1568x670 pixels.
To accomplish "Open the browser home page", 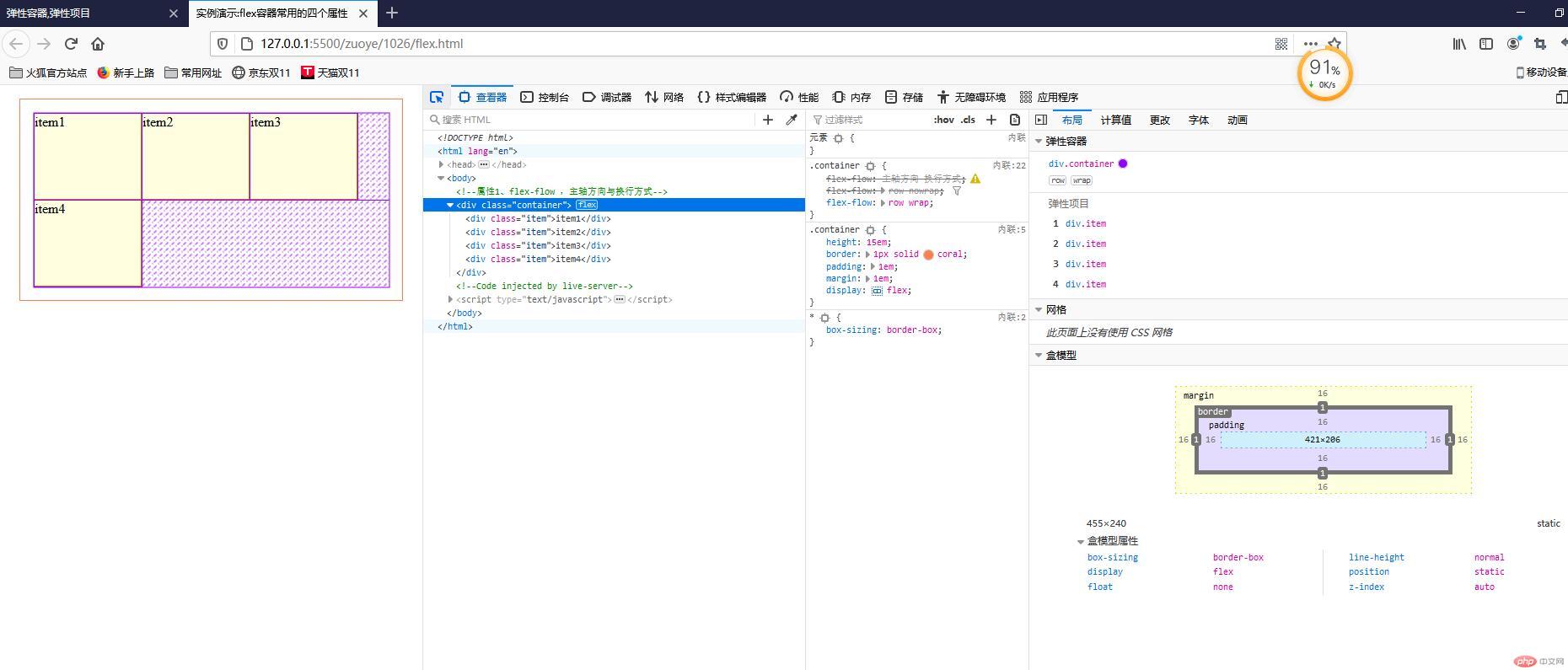I will click(x=98, y=44).
